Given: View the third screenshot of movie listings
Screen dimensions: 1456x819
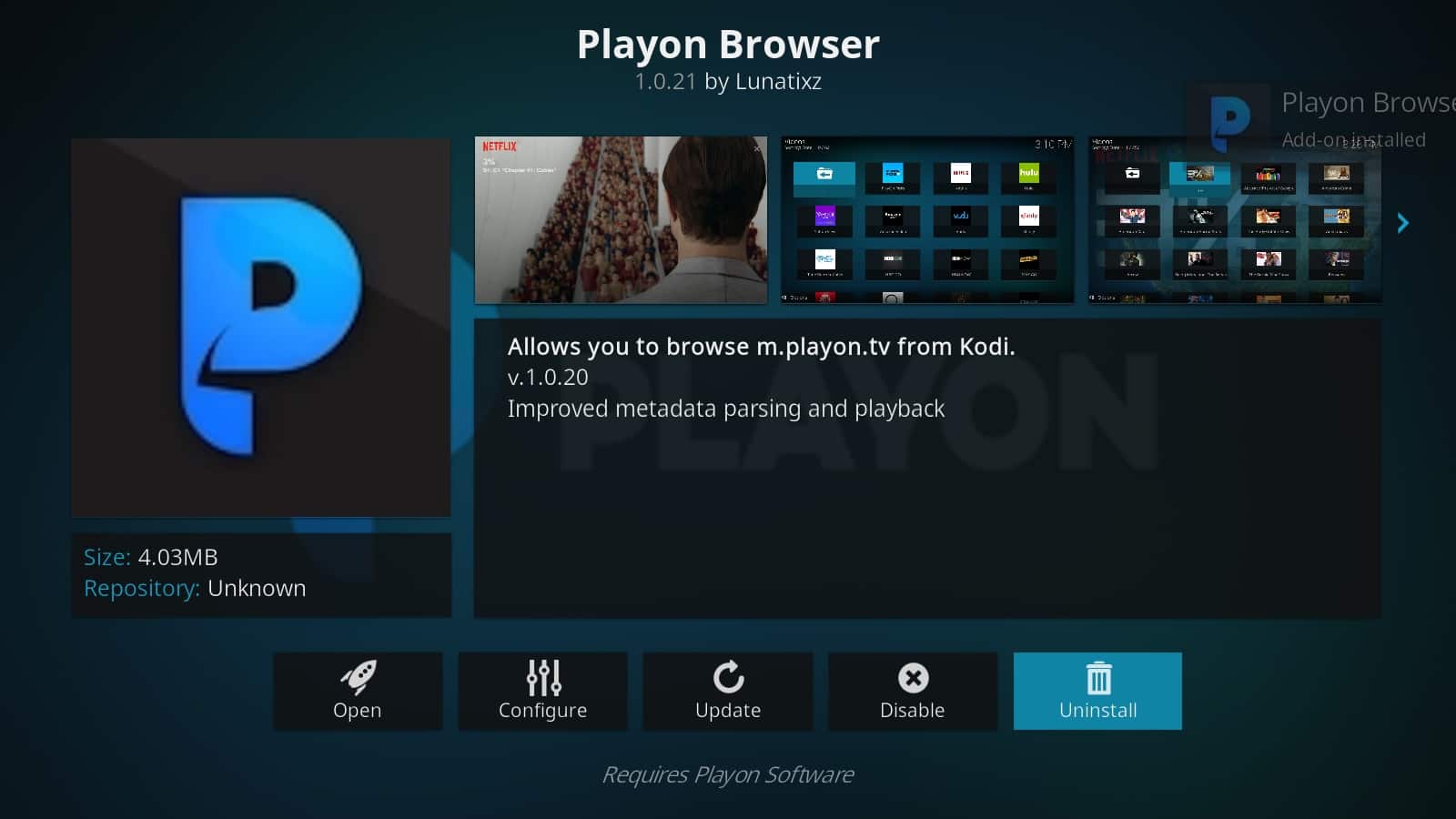Looking at the screenshot, I should (x=1234, y=220).
